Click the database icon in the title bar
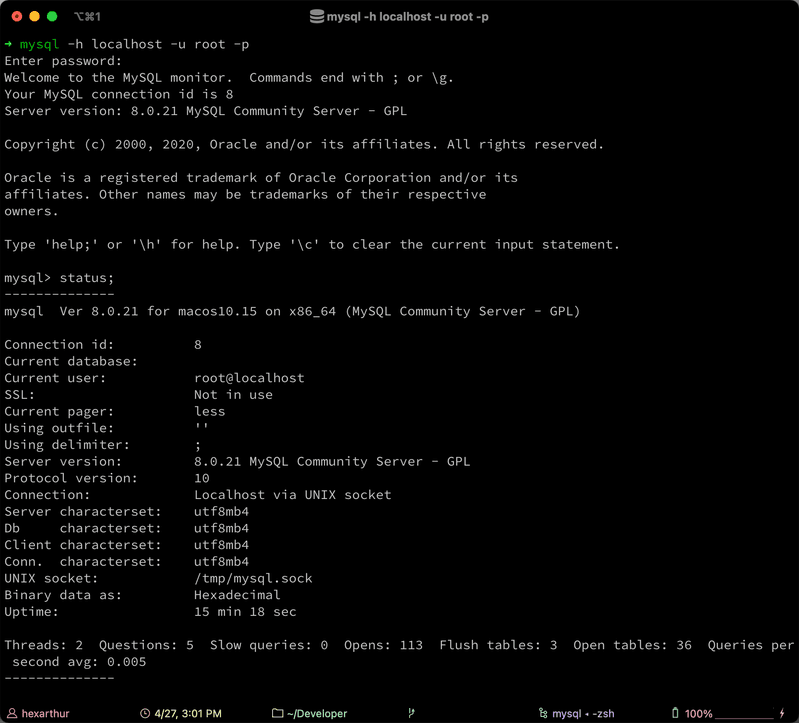This screenshot has height=723, width=799. click(x=317, y=17)
